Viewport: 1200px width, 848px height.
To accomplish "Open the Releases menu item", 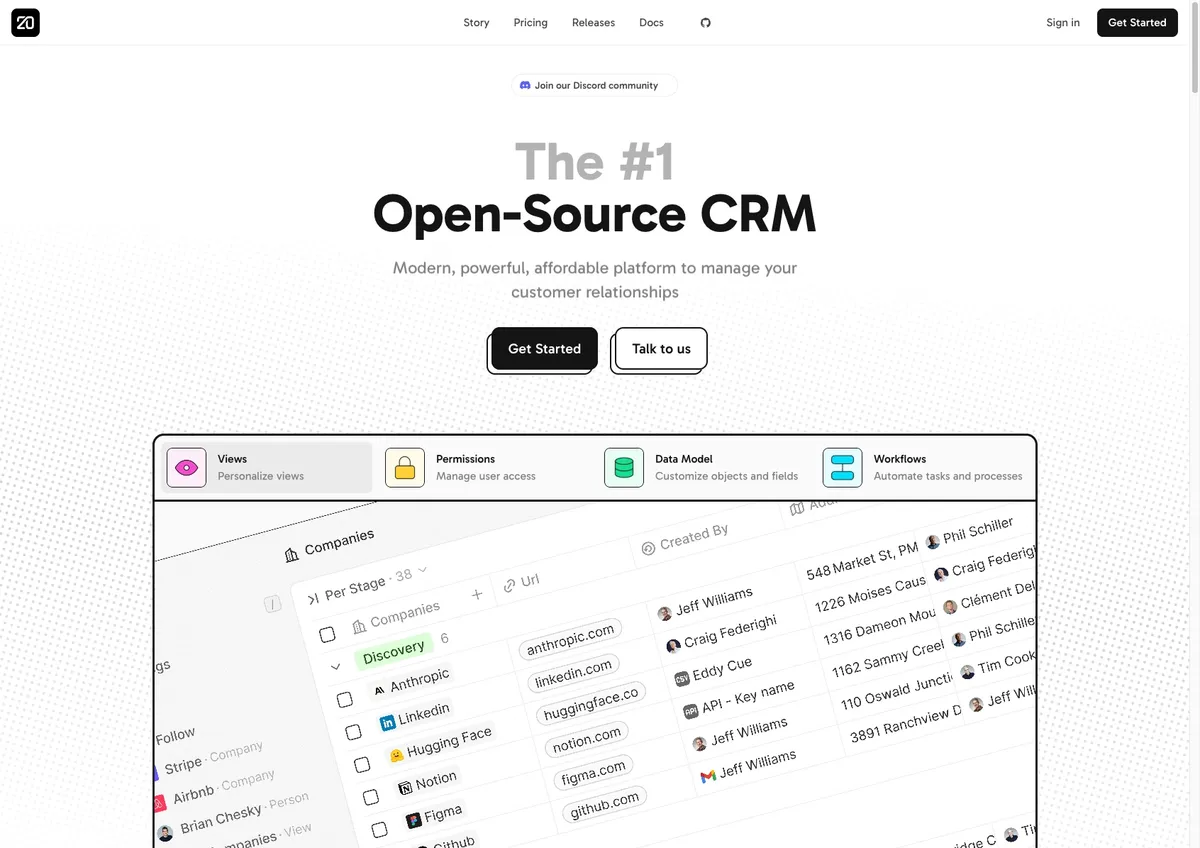I will 593,22.
